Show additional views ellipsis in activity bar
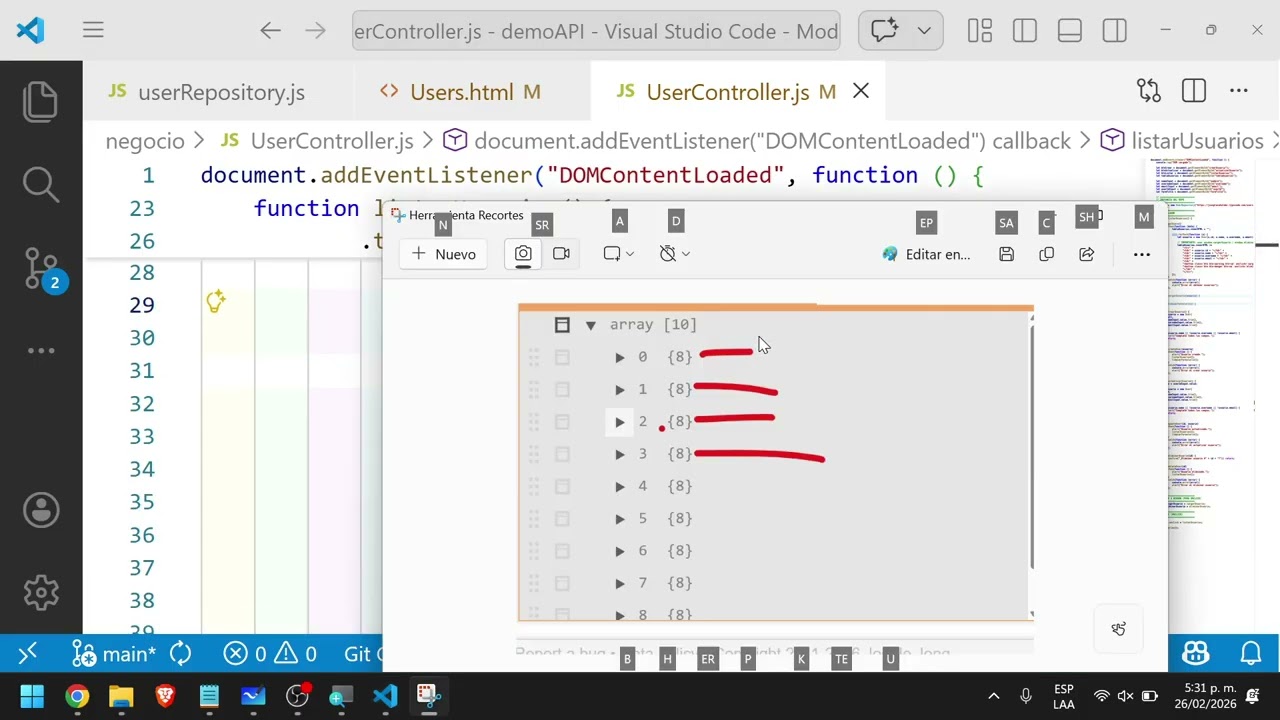1280x720 pixels. pyautogui.click(x=41, y=350)
